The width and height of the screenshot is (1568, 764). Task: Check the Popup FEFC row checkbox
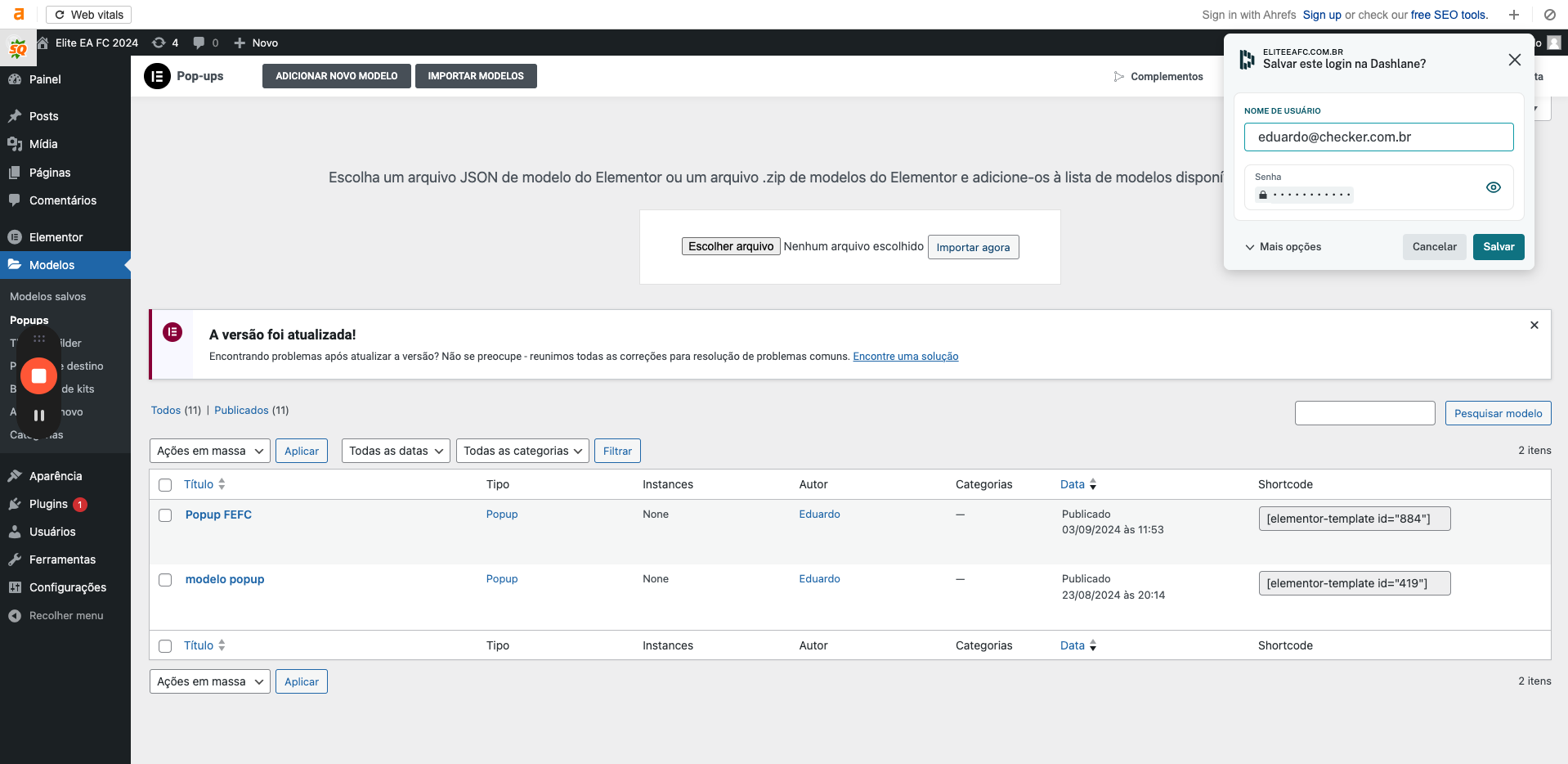pos(165,515)
